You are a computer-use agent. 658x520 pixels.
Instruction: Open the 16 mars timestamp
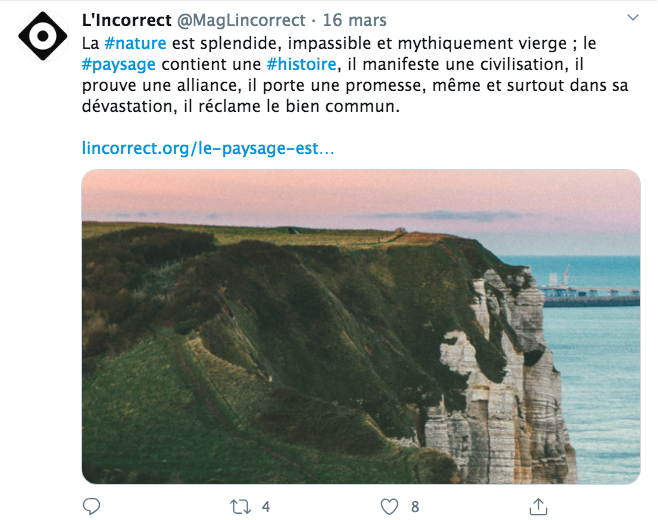click(x=355, y=20)
